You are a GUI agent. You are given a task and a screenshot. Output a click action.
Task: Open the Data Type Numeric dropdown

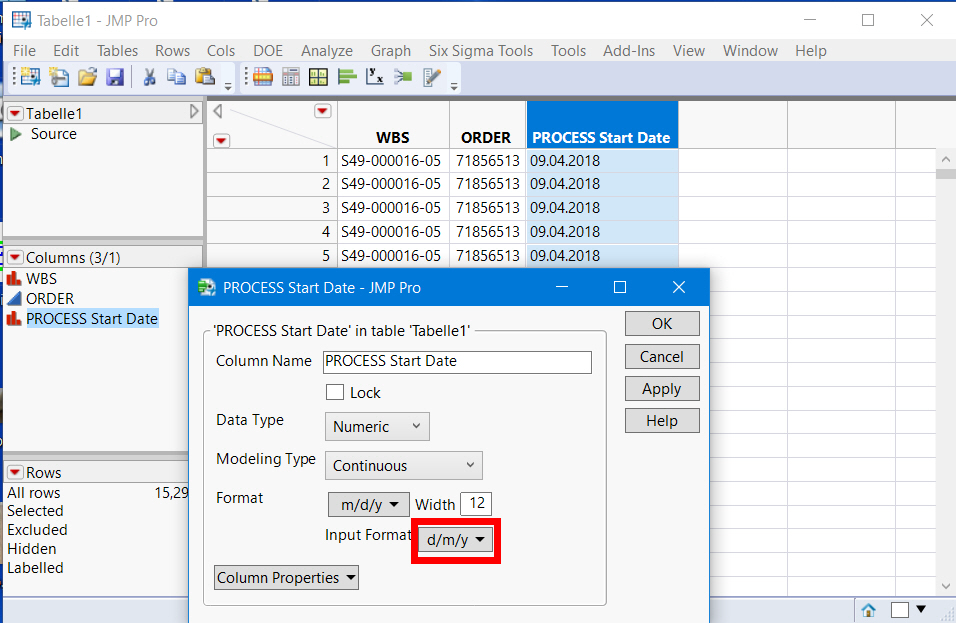point(377,427)
